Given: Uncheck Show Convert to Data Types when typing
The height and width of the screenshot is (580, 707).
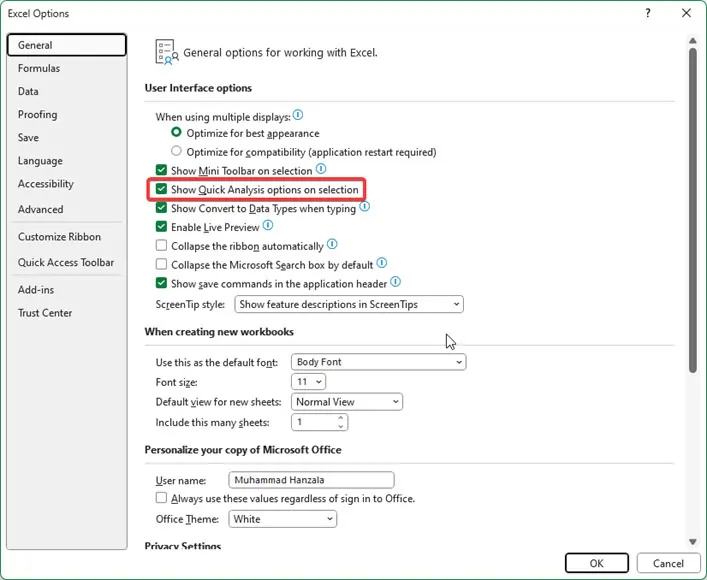Looking at the screenshot, I should point(161,208).
